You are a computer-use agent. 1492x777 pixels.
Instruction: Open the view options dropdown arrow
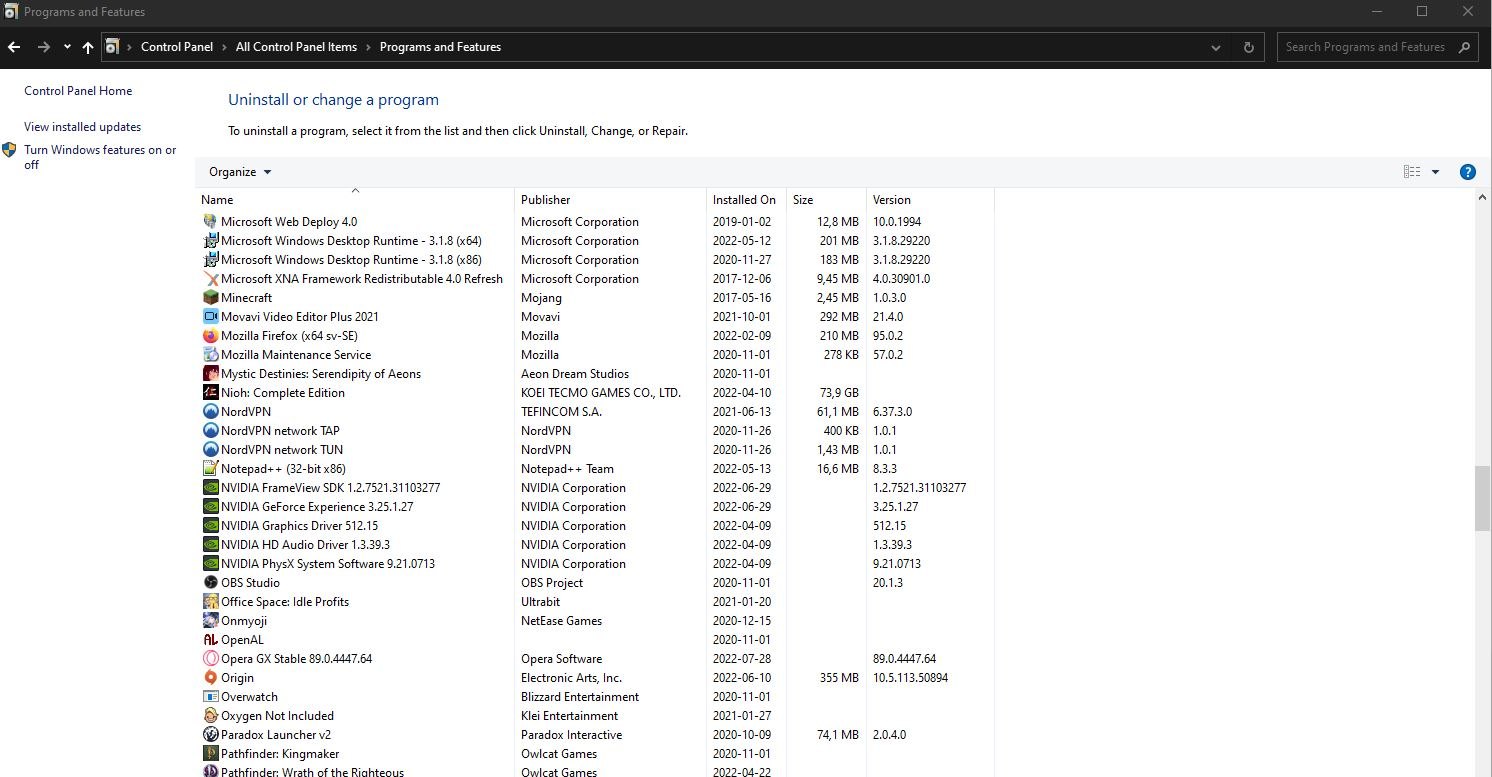tap(1435, 172)
